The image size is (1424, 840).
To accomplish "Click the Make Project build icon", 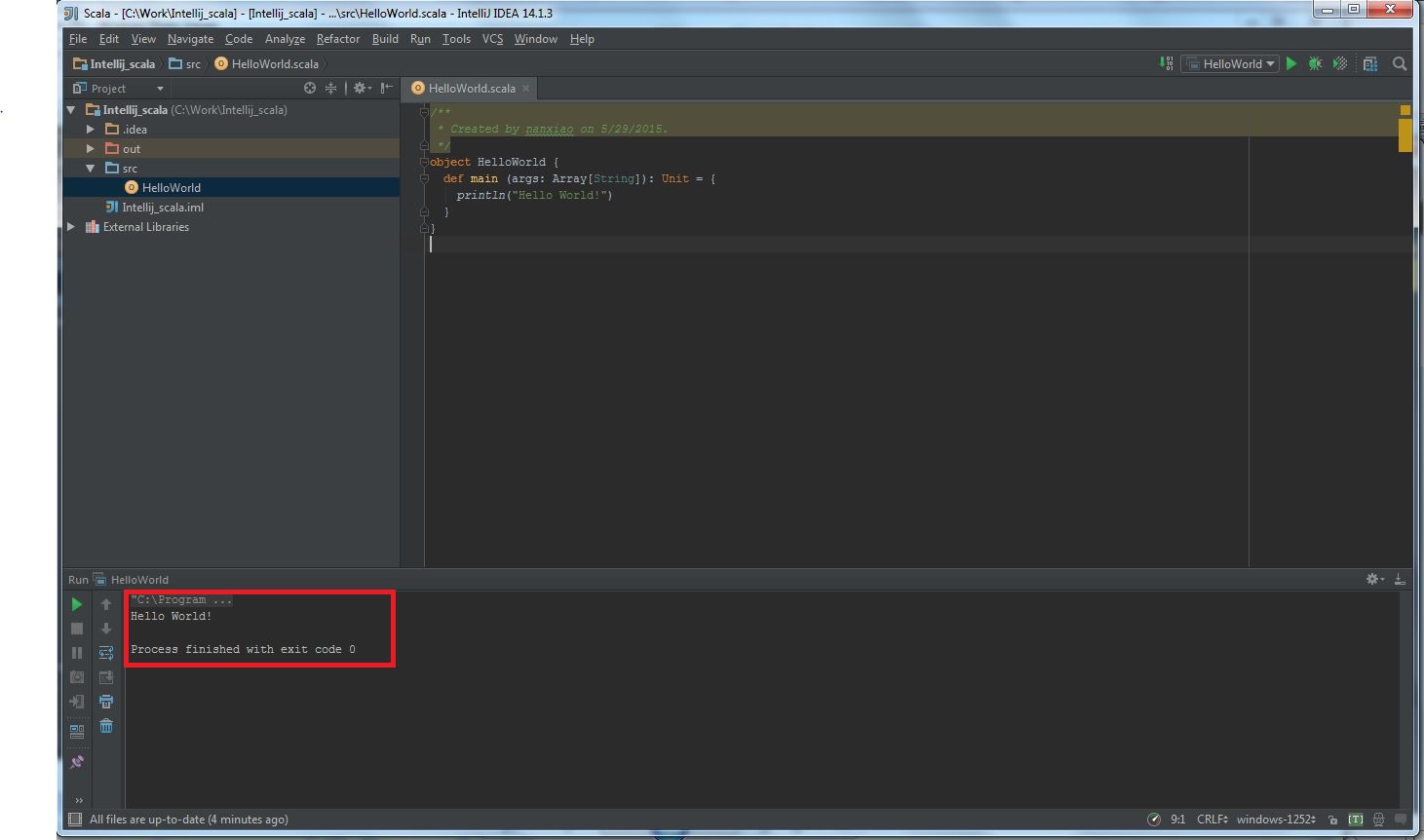I will click(x=1166, y=63).
